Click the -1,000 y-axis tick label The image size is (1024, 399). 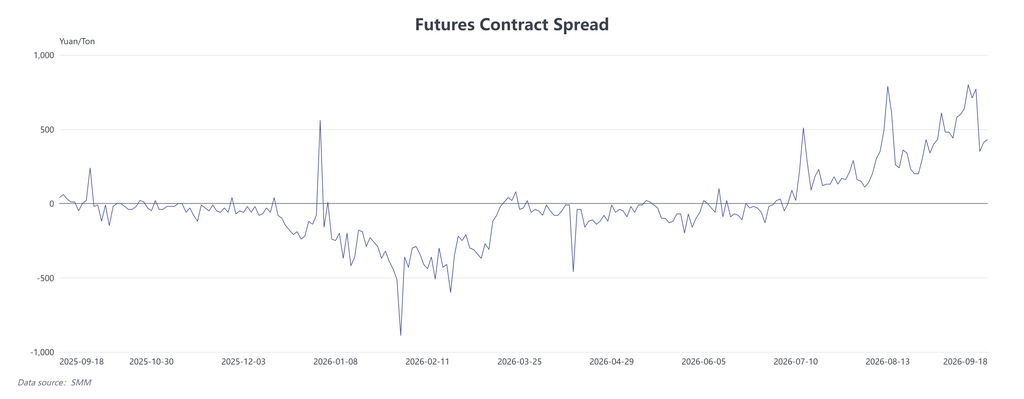[x=41, y=353]
